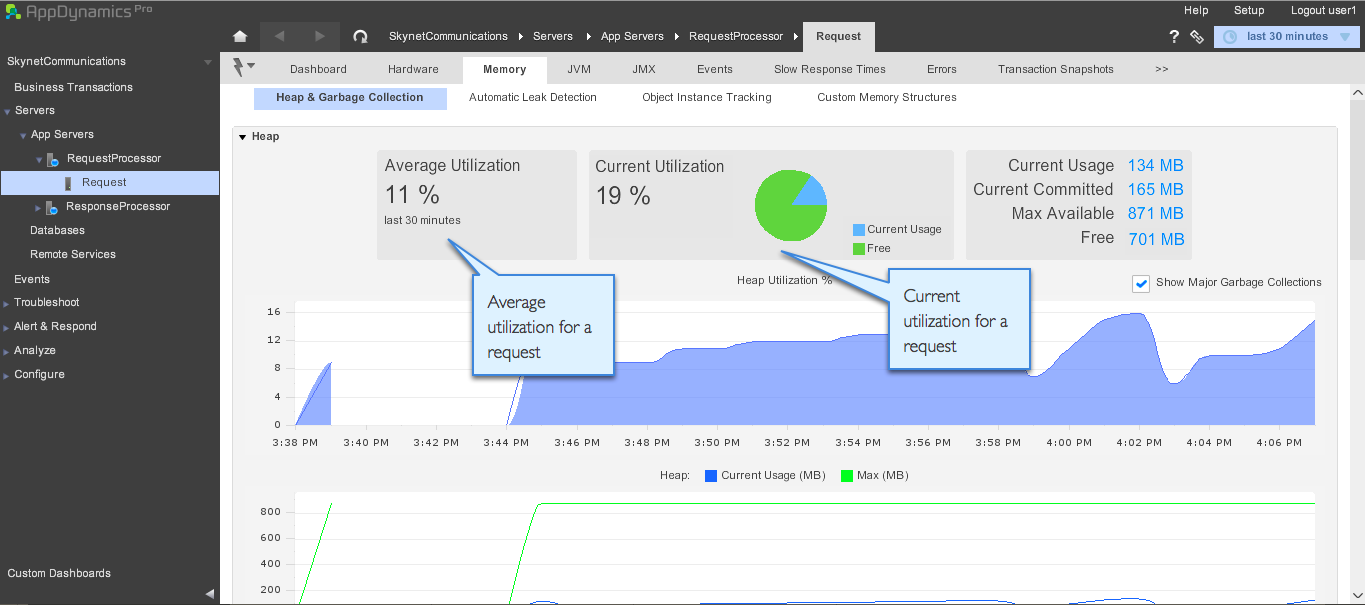Click the blue Current Usage (MB) legend swatch

click(711, 476)
